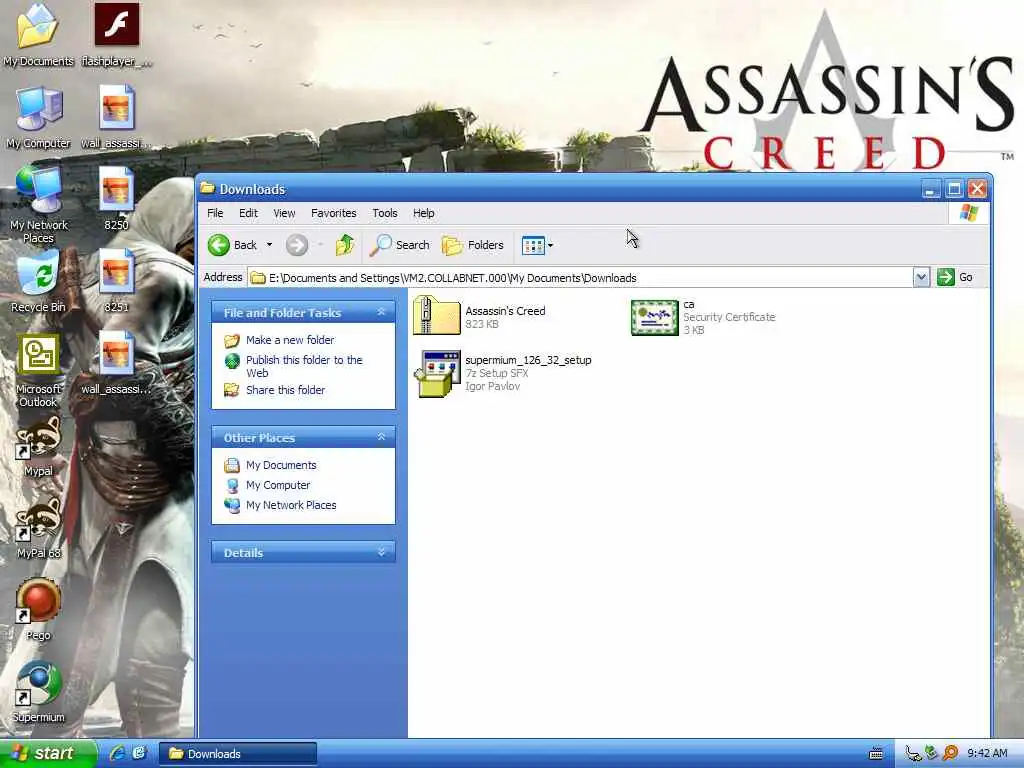Select the supermium_126_32_setup installer icon
Screen dimensions: 1024x768
click(x=437, y=373)
